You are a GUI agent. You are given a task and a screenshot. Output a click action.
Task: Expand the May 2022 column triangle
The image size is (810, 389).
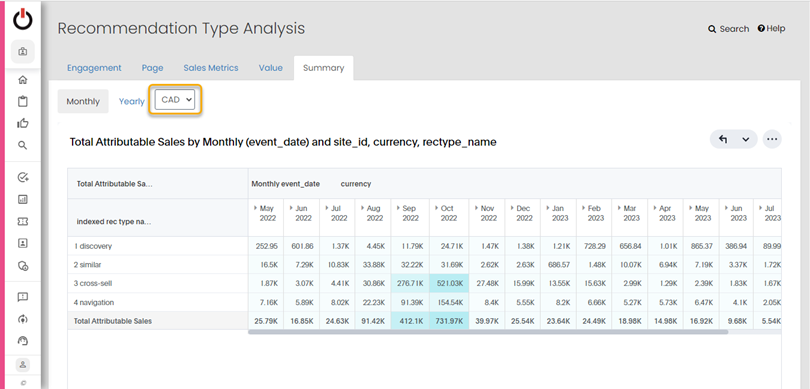pyautogui.click(x=255, y=208)
